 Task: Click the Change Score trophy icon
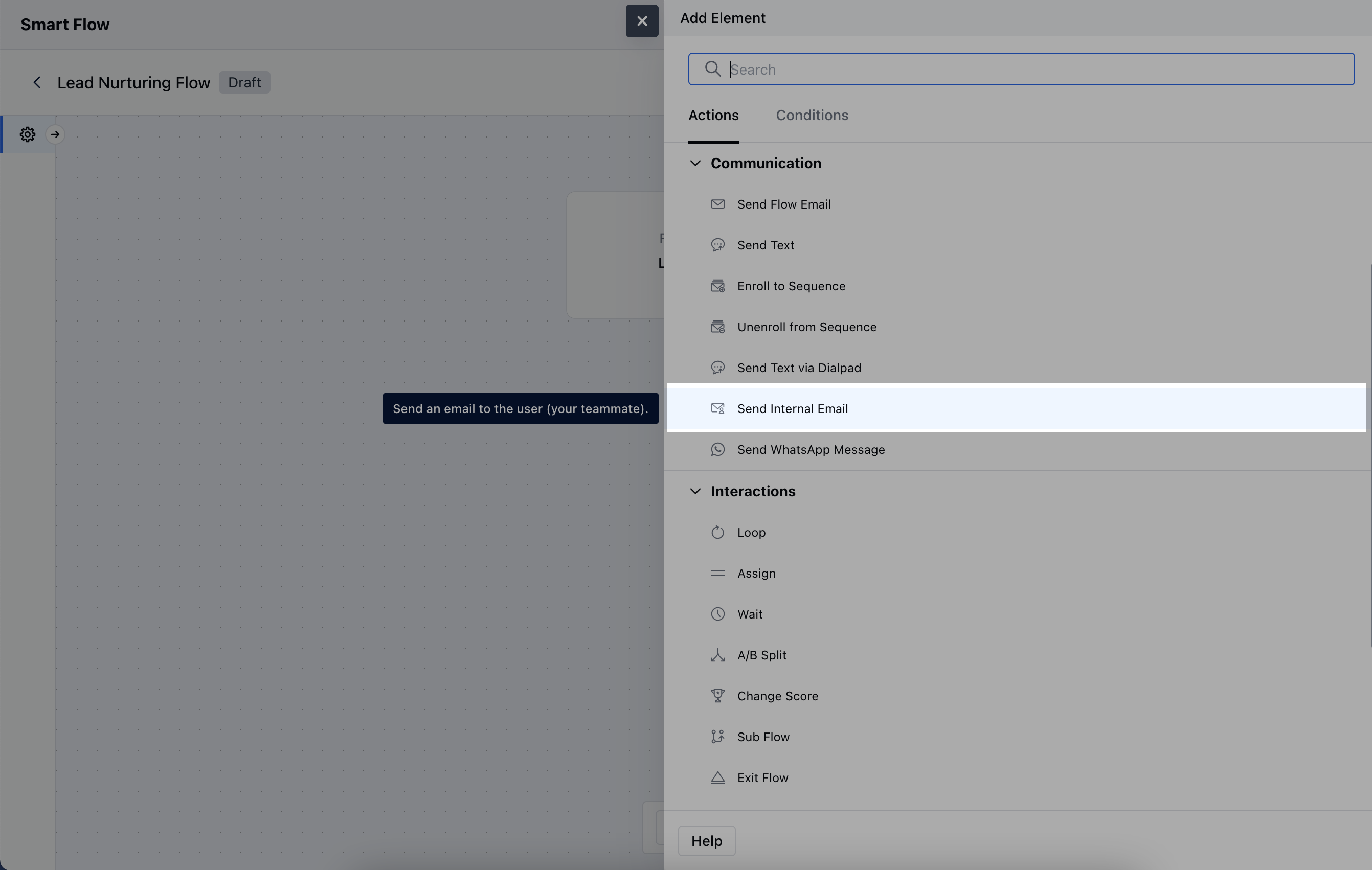(x=717, y=696)
